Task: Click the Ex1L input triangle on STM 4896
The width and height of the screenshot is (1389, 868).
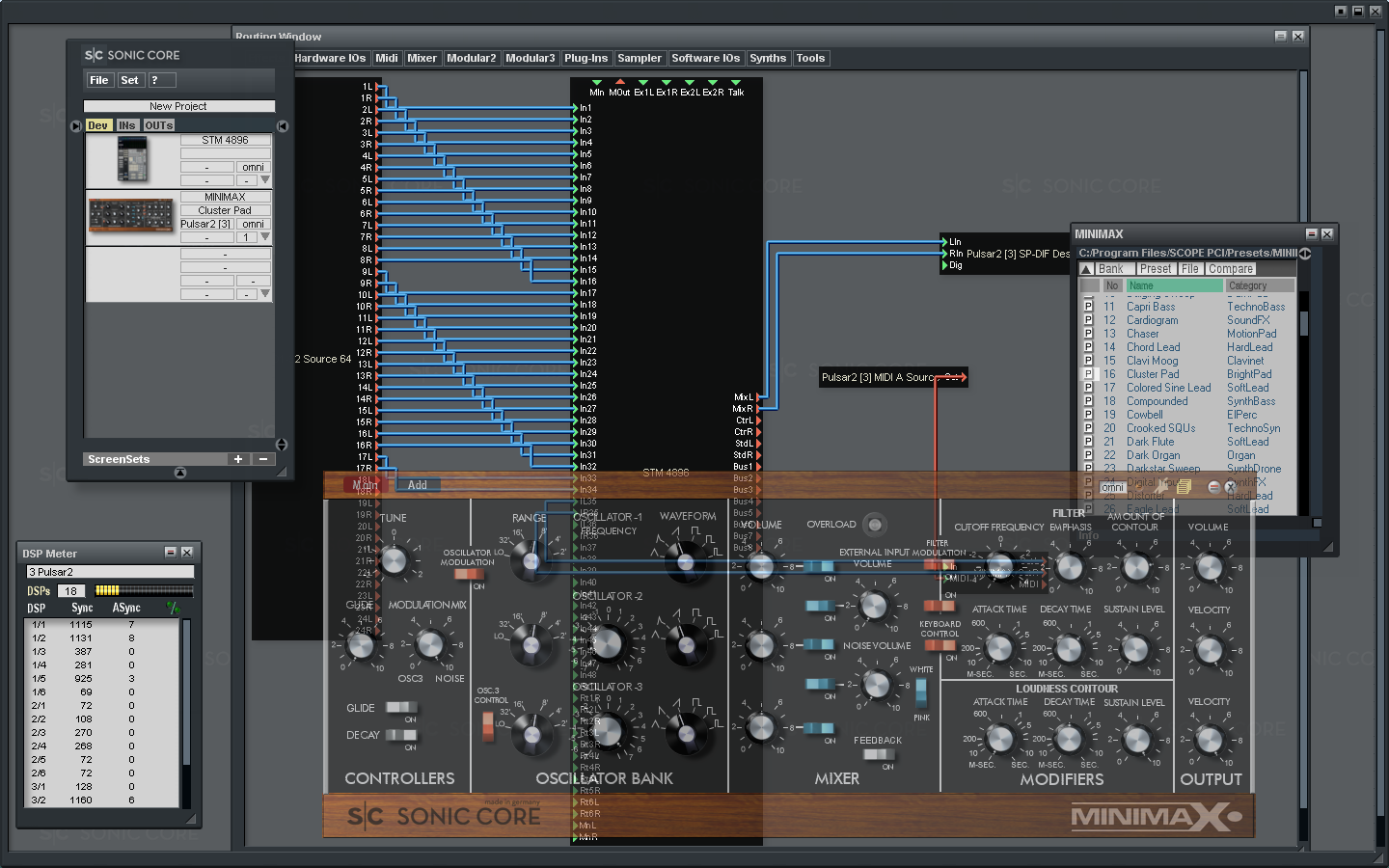Action: [642, 83]
